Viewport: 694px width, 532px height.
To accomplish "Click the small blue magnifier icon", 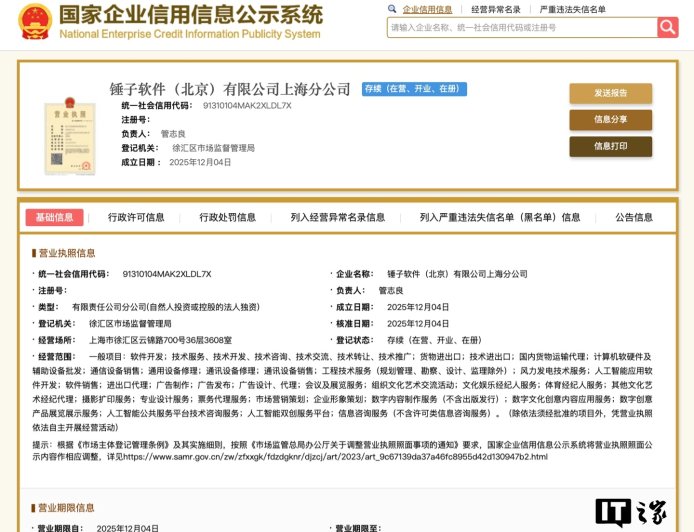I will pos(392,9).
